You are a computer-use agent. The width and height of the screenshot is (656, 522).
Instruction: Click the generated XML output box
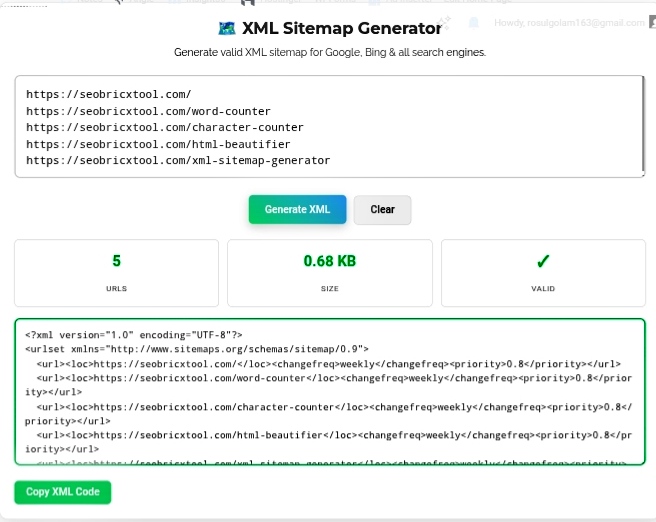330,392
